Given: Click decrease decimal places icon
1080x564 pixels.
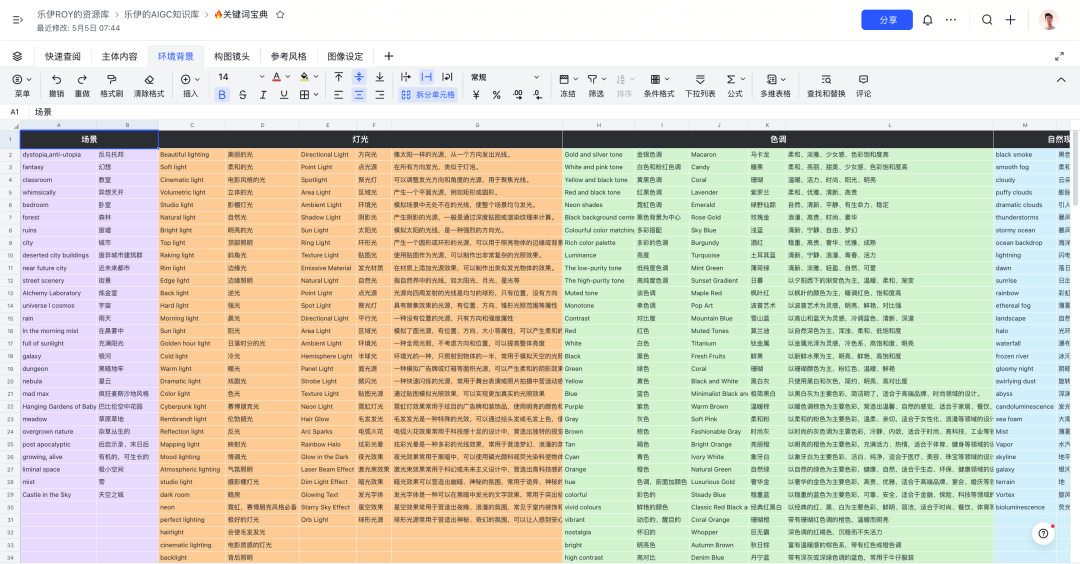Looking at the screenshot, I should 537,95.
